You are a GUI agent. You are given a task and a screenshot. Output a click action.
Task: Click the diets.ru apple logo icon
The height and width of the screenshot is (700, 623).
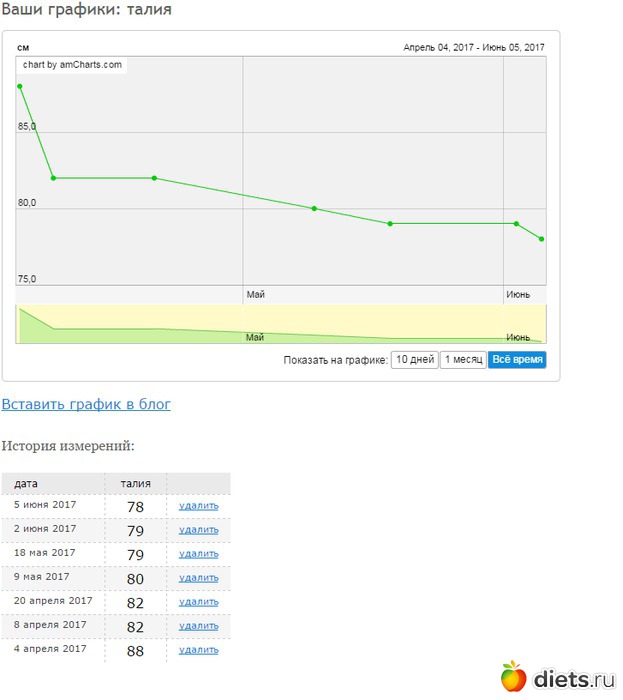pyautogui.click(x=513, y=676)
